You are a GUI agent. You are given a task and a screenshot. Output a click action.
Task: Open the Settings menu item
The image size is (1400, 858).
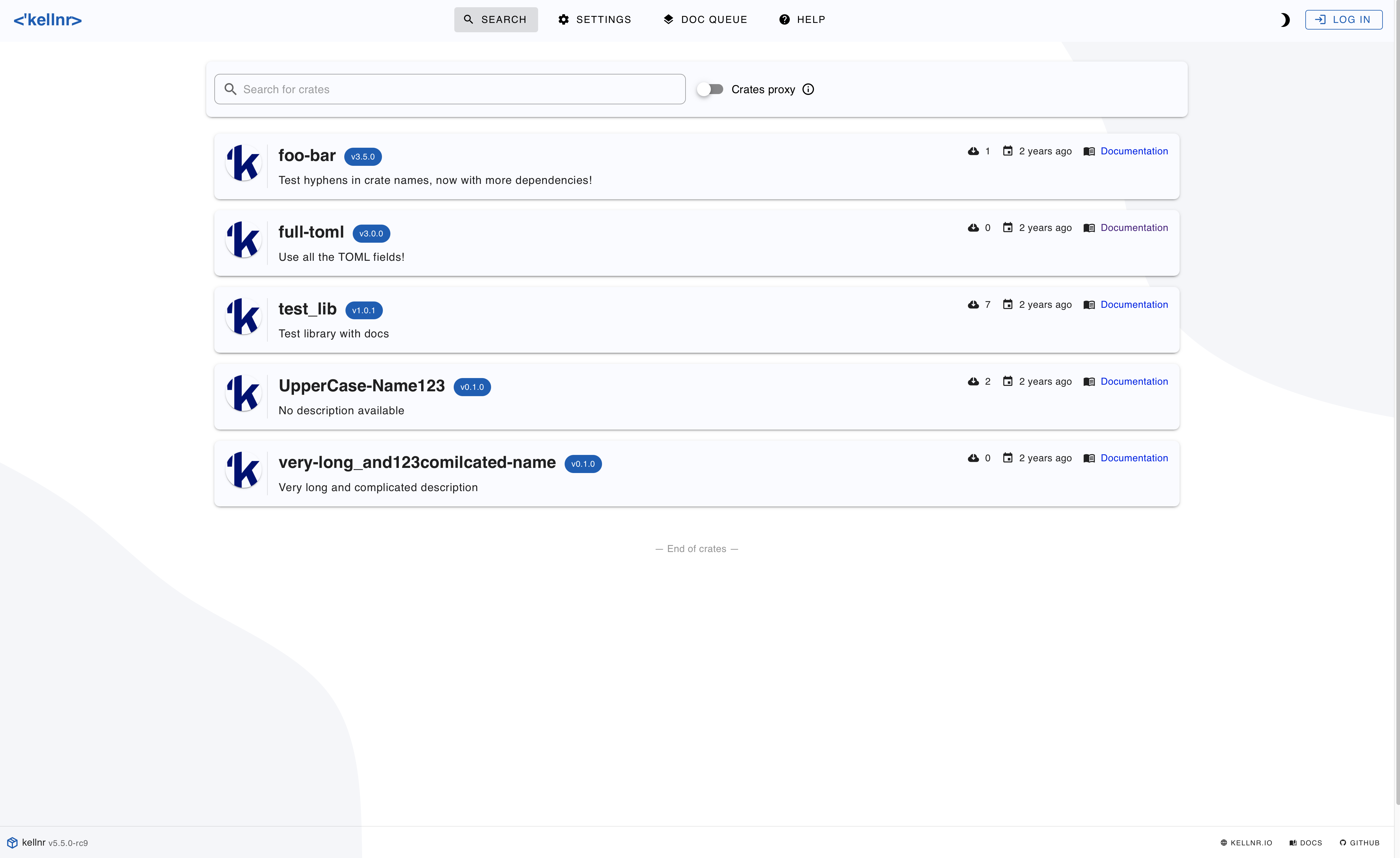594,19
